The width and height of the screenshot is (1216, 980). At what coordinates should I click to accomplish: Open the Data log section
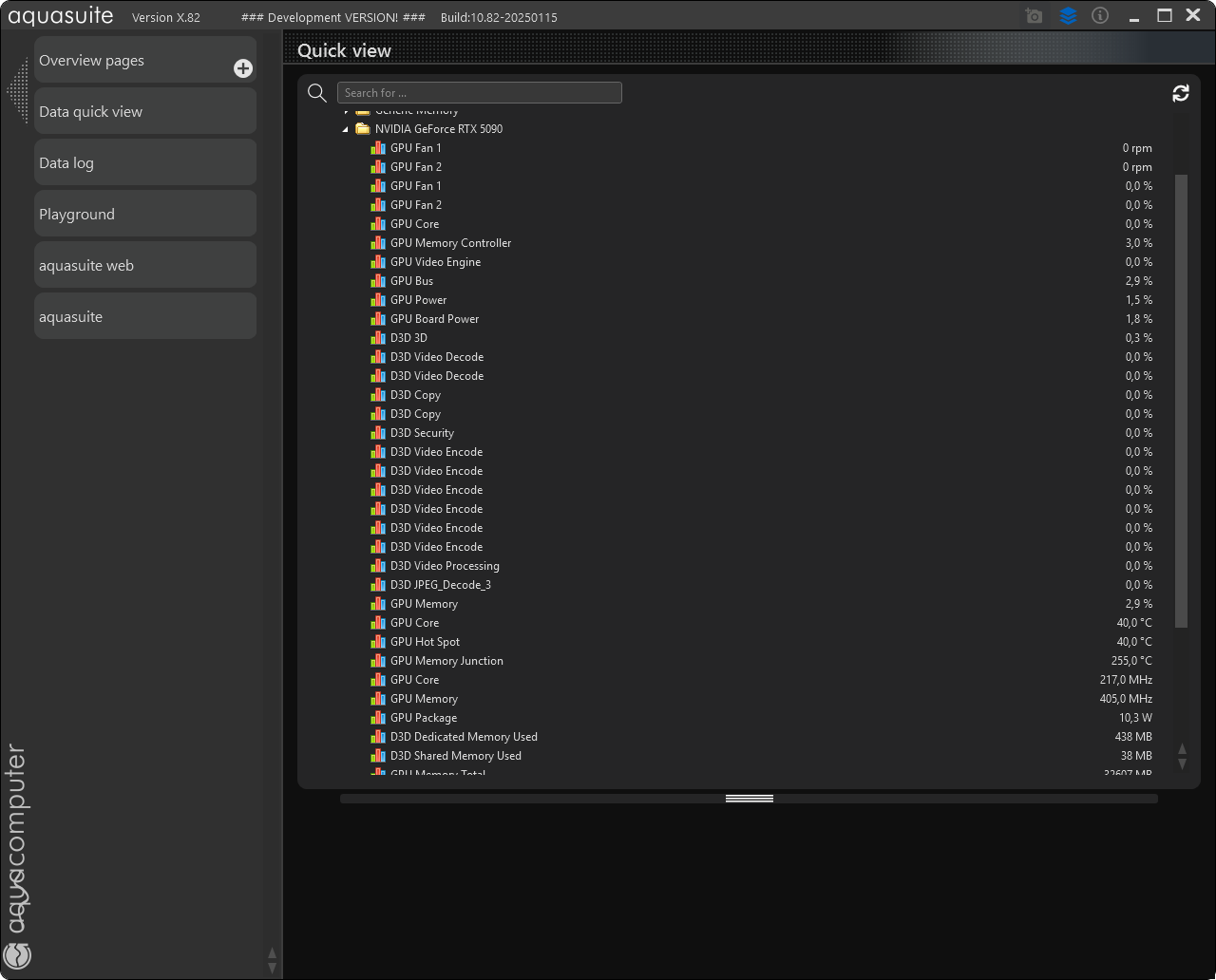tap(145, 163)
